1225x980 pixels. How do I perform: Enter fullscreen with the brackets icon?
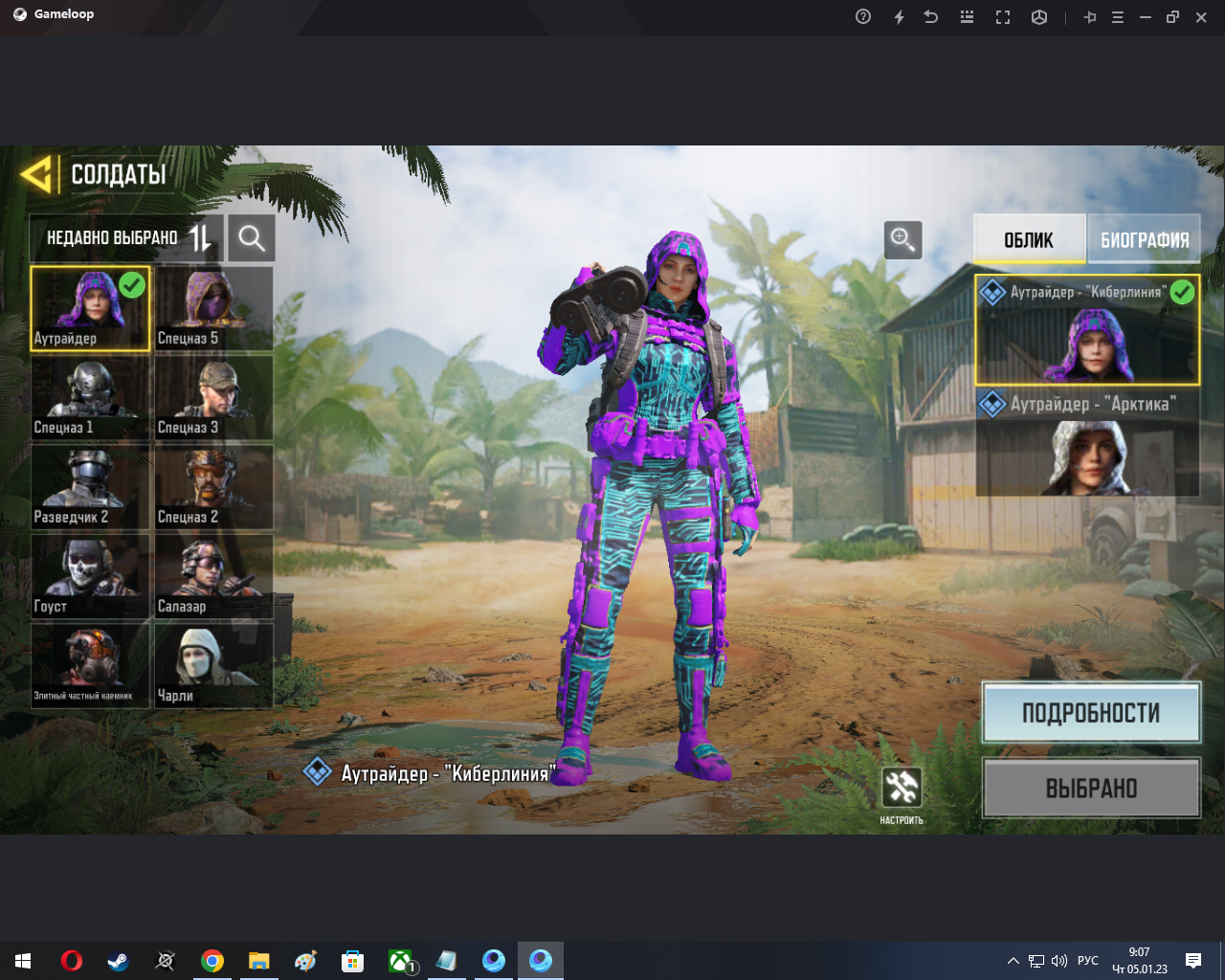pos(1003,16)
